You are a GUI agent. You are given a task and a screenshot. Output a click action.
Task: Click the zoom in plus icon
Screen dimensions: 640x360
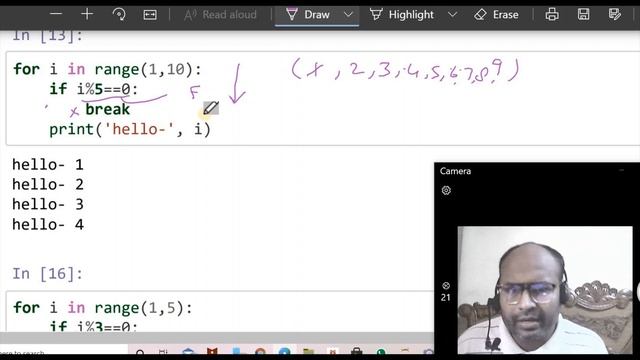(x=87, y=14)
